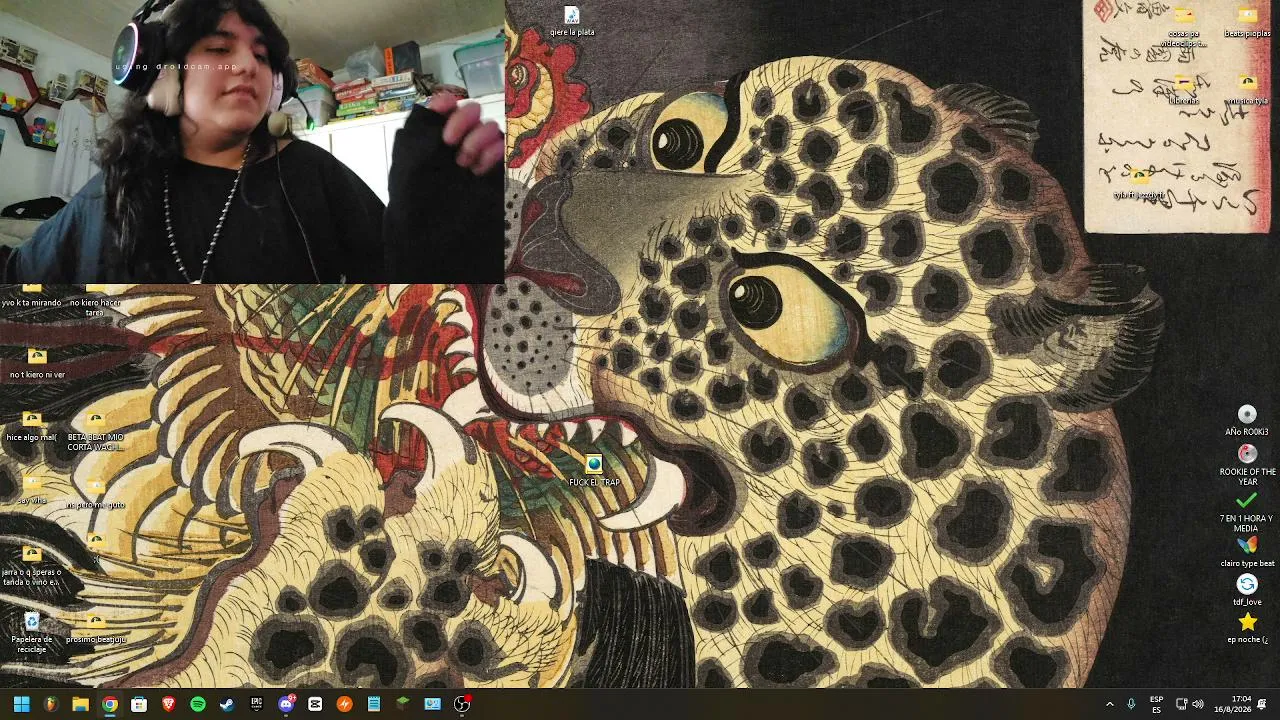Select the 'clairo type beat' icon
Screen dimensions: 1280x720
(1247, 552)
